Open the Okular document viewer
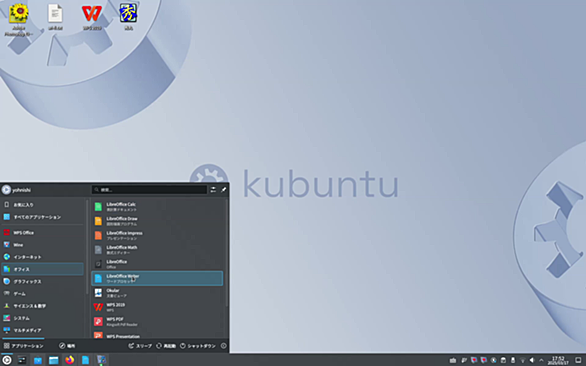586x366 pixels. 157,293
